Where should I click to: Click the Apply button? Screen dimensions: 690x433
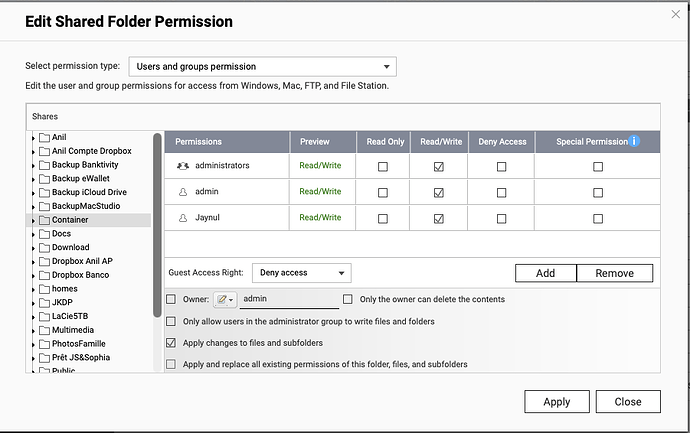[x=557, y=402]
